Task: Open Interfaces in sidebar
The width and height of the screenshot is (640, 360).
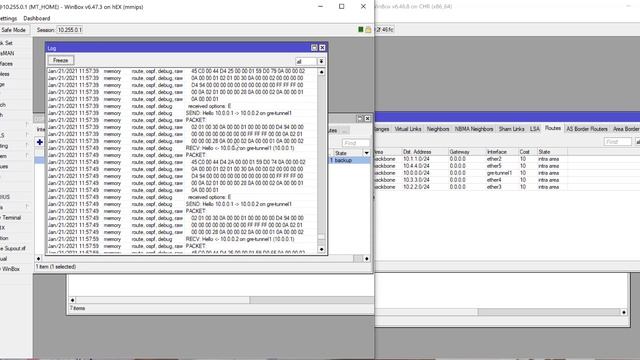Action: click(x=7, y=64)
